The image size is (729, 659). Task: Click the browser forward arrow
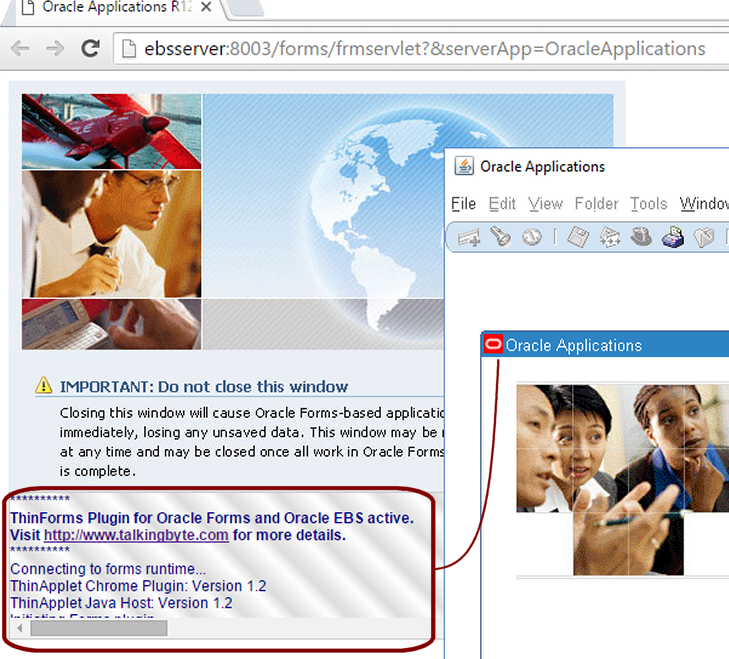tap(55, 48)
